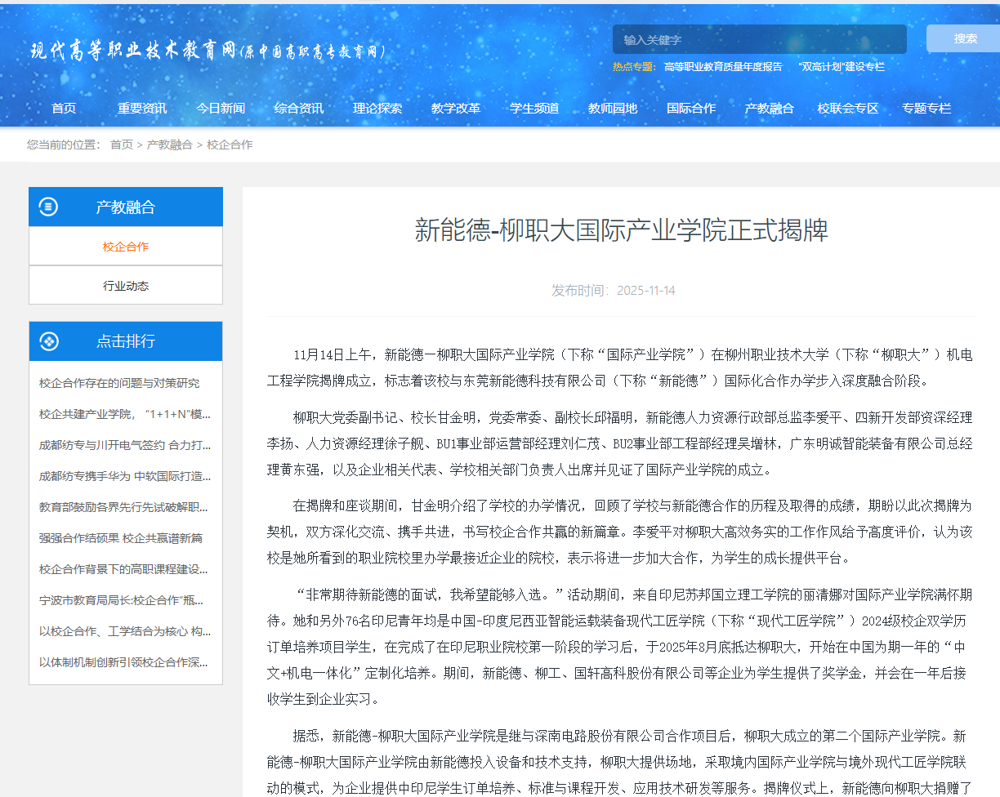
Task: Select 国际合作 in the top navigation
Action: point(691,108)
